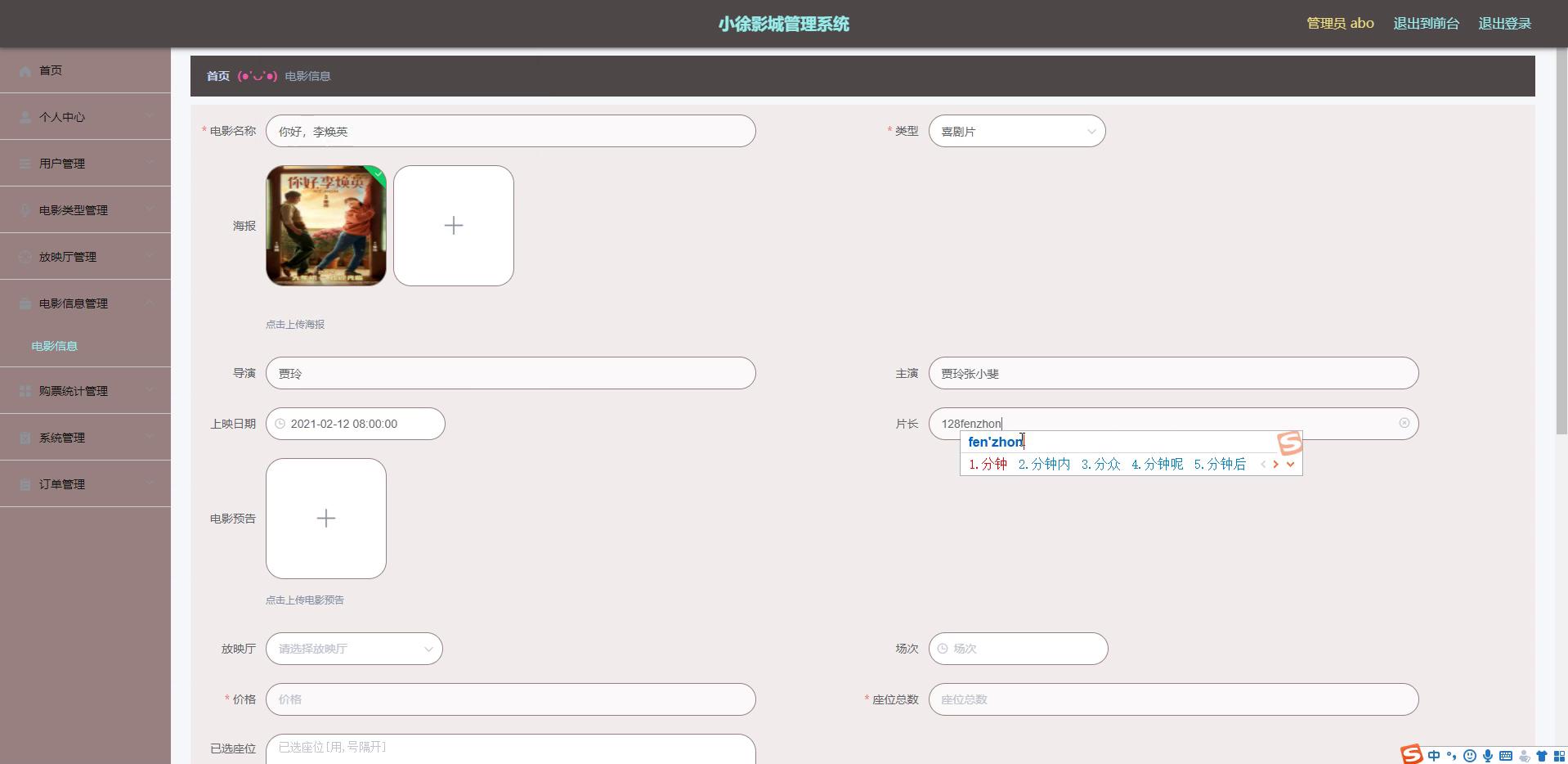Click the clock icon in 上映日期 field

pyautogui.click(x=280, y=424)
